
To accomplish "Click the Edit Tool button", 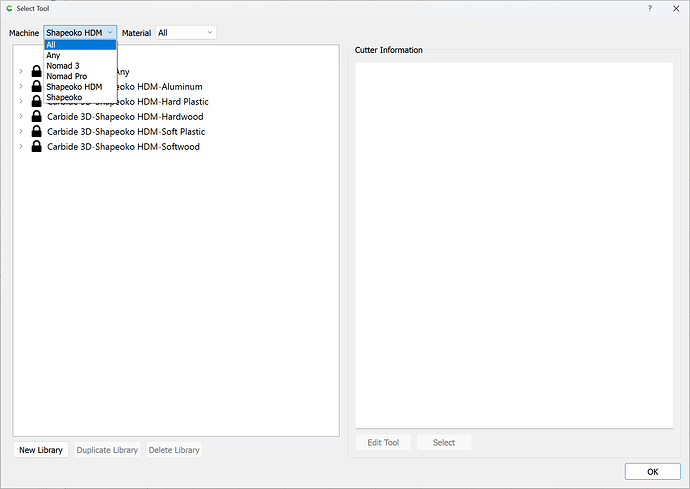I will 383,442.
